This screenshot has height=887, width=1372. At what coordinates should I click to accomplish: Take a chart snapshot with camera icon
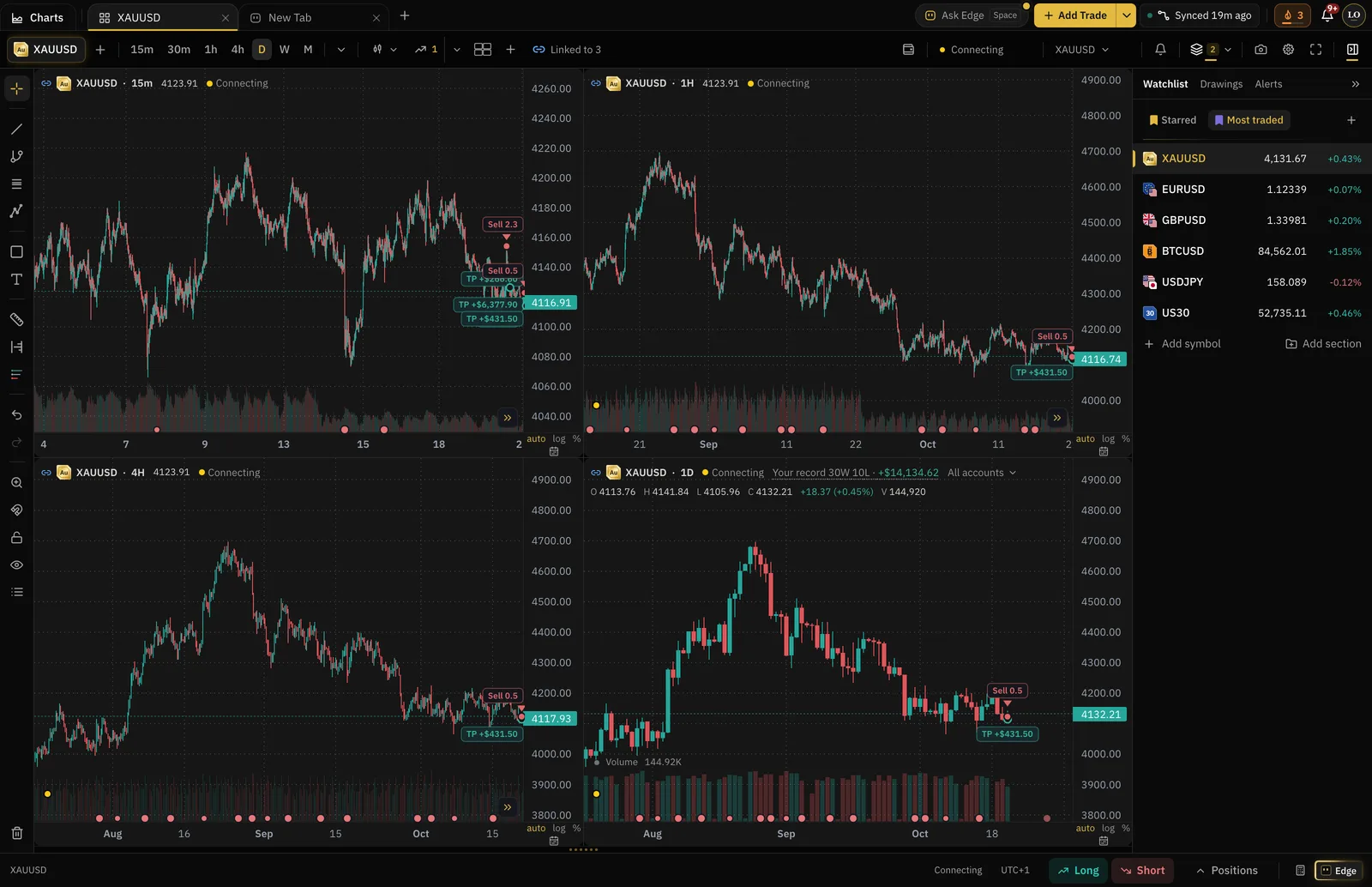[1261, 50]
